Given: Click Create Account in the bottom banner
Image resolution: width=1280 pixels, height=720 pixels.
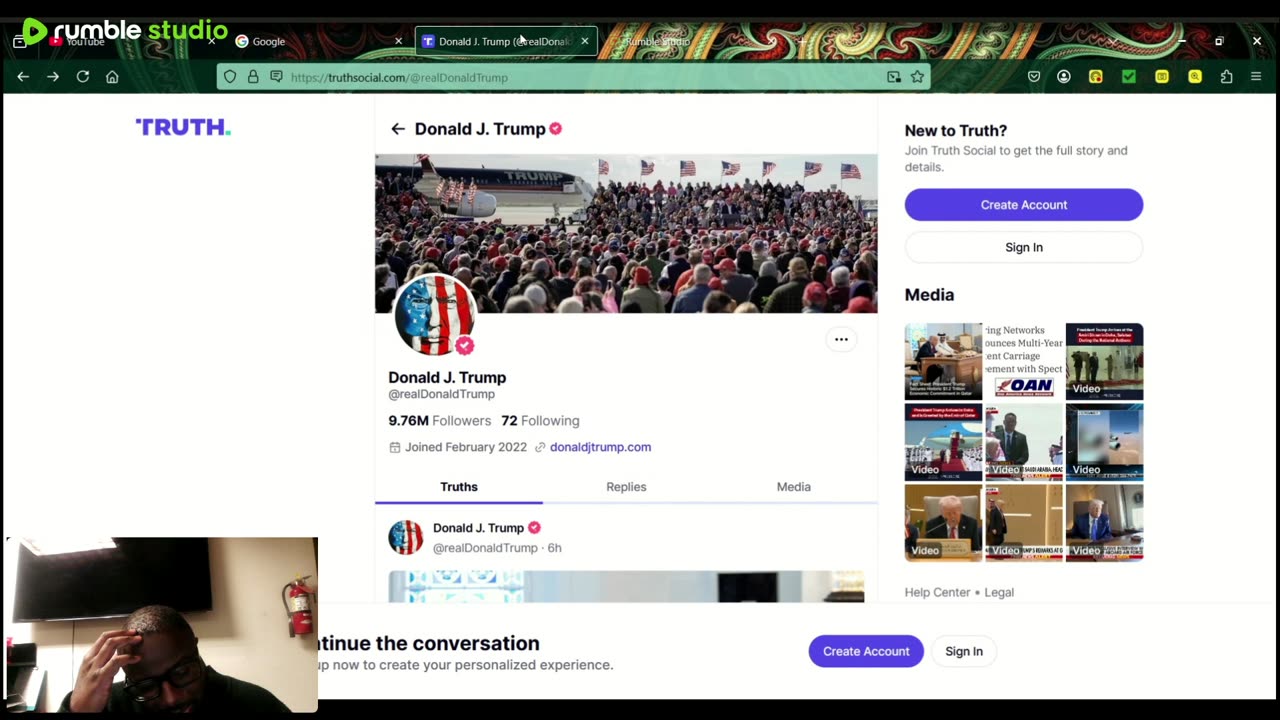Looking at the screenshot, I should (866, 651).
